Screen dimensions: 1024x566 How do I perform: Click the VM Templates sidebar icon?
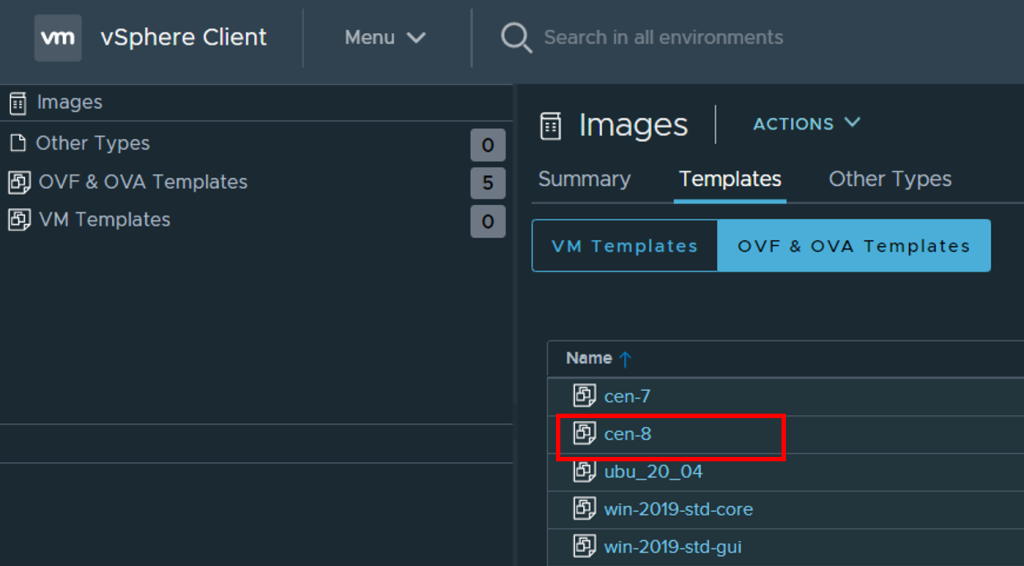click(19, 220)
